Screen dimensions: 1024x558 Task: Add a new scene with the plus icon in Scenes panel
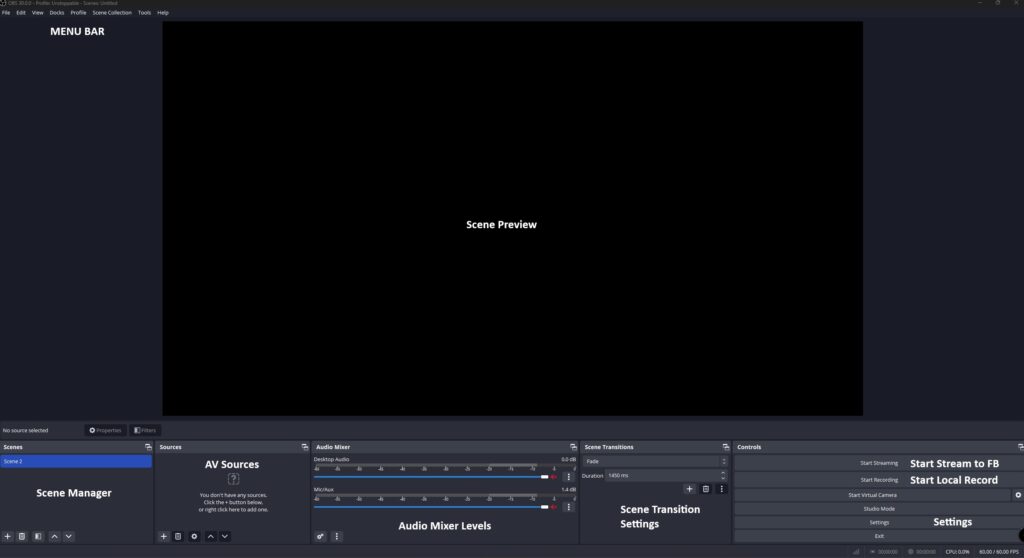tap(7, 536)
